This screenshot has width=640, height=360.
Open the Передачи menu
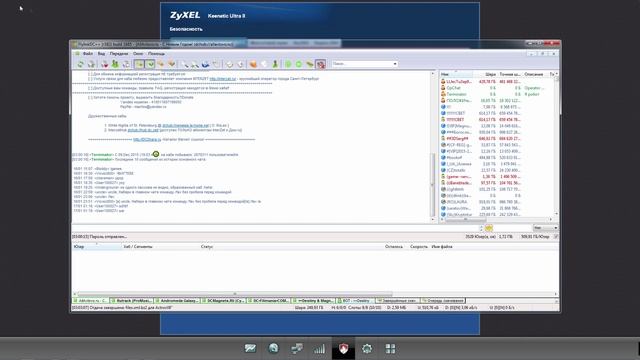[119, 53]
